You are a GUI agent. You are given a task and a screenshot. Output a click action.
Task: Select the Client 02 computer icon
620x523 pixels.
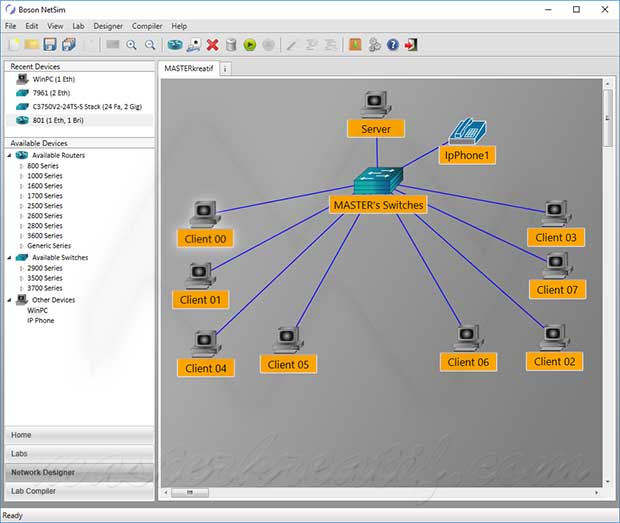point(555,337)
